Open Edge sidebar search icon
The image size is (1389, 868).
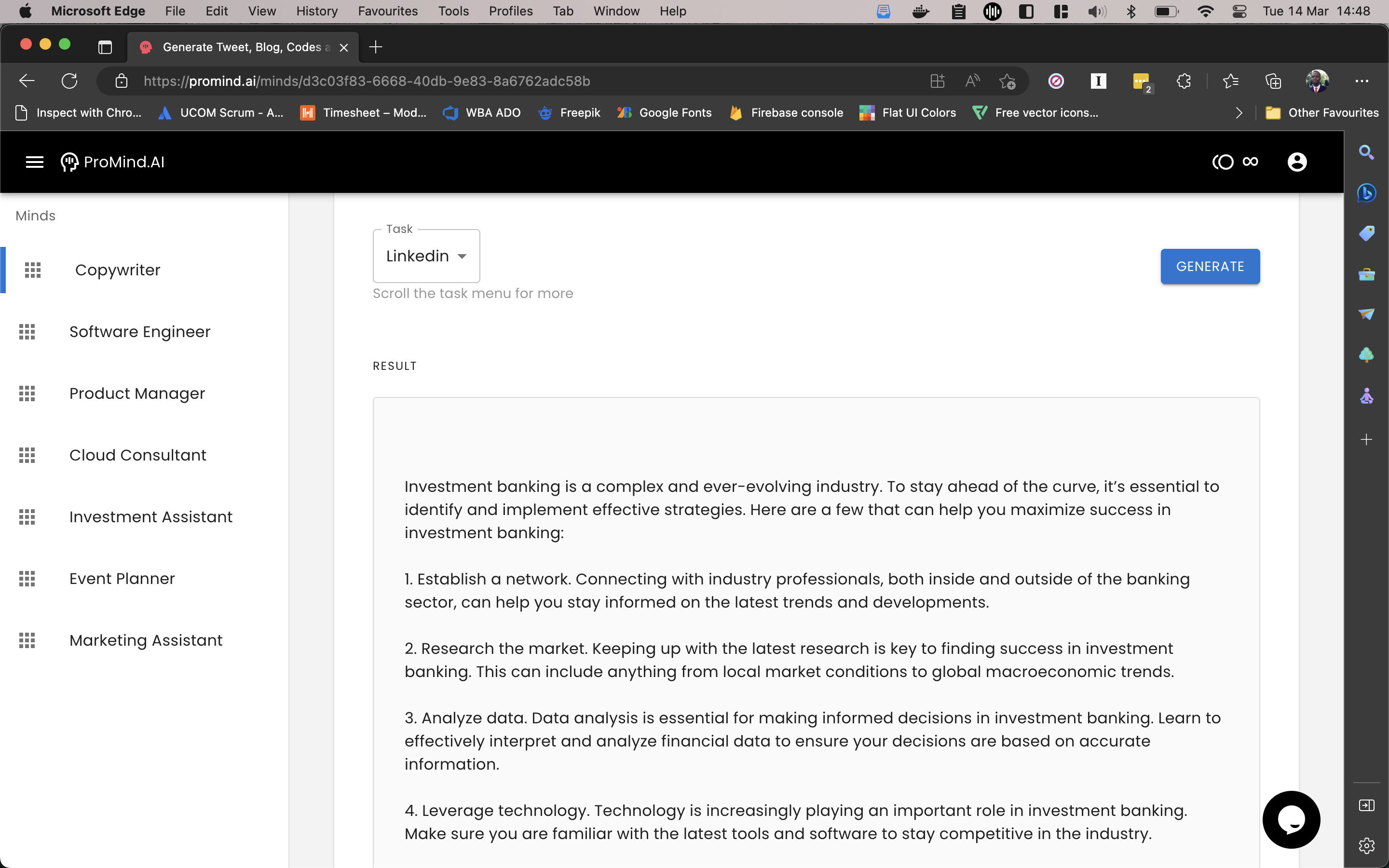tap(1366, 152)
